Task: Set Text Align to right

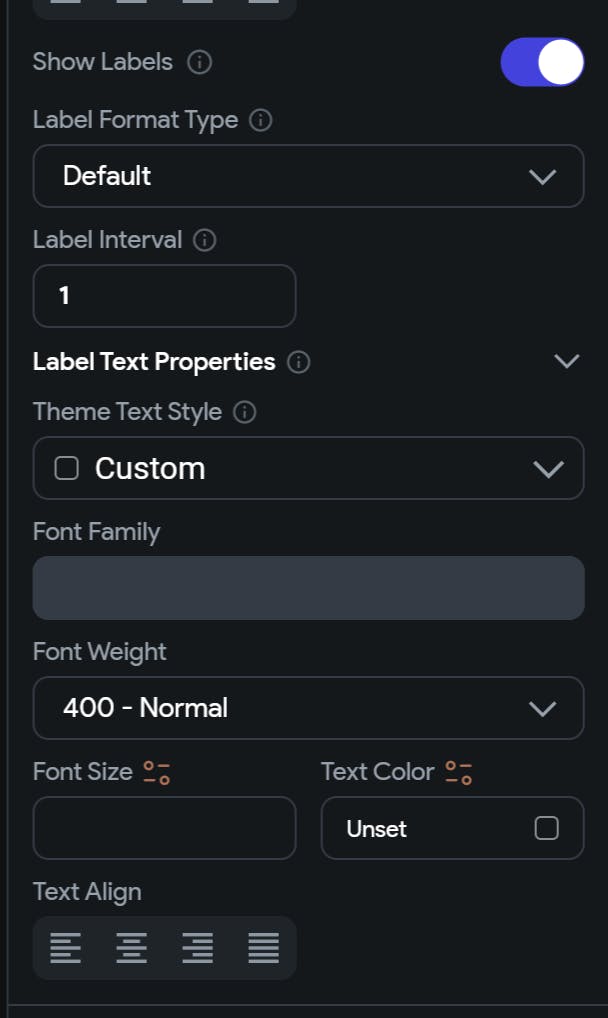Action: tap(197, 948)
